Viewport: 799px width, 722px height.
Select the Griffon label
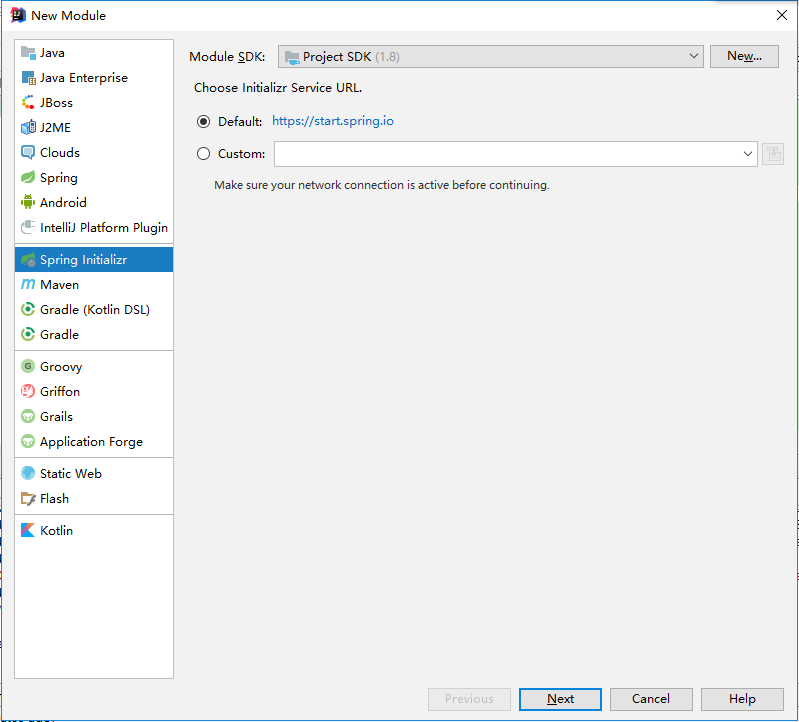point(60,391)
